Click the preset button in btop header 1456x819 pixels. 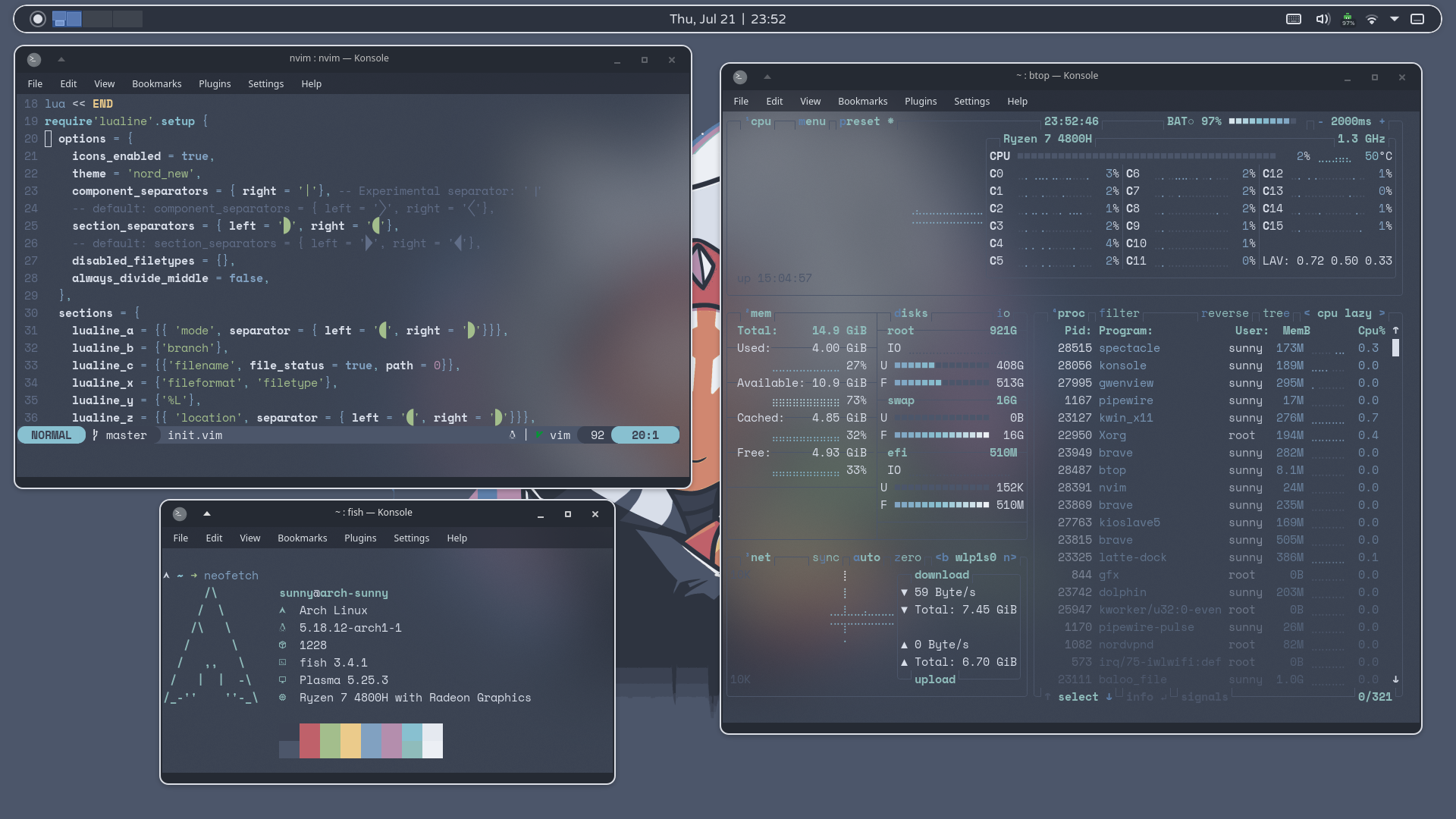(x=860, y=121)
